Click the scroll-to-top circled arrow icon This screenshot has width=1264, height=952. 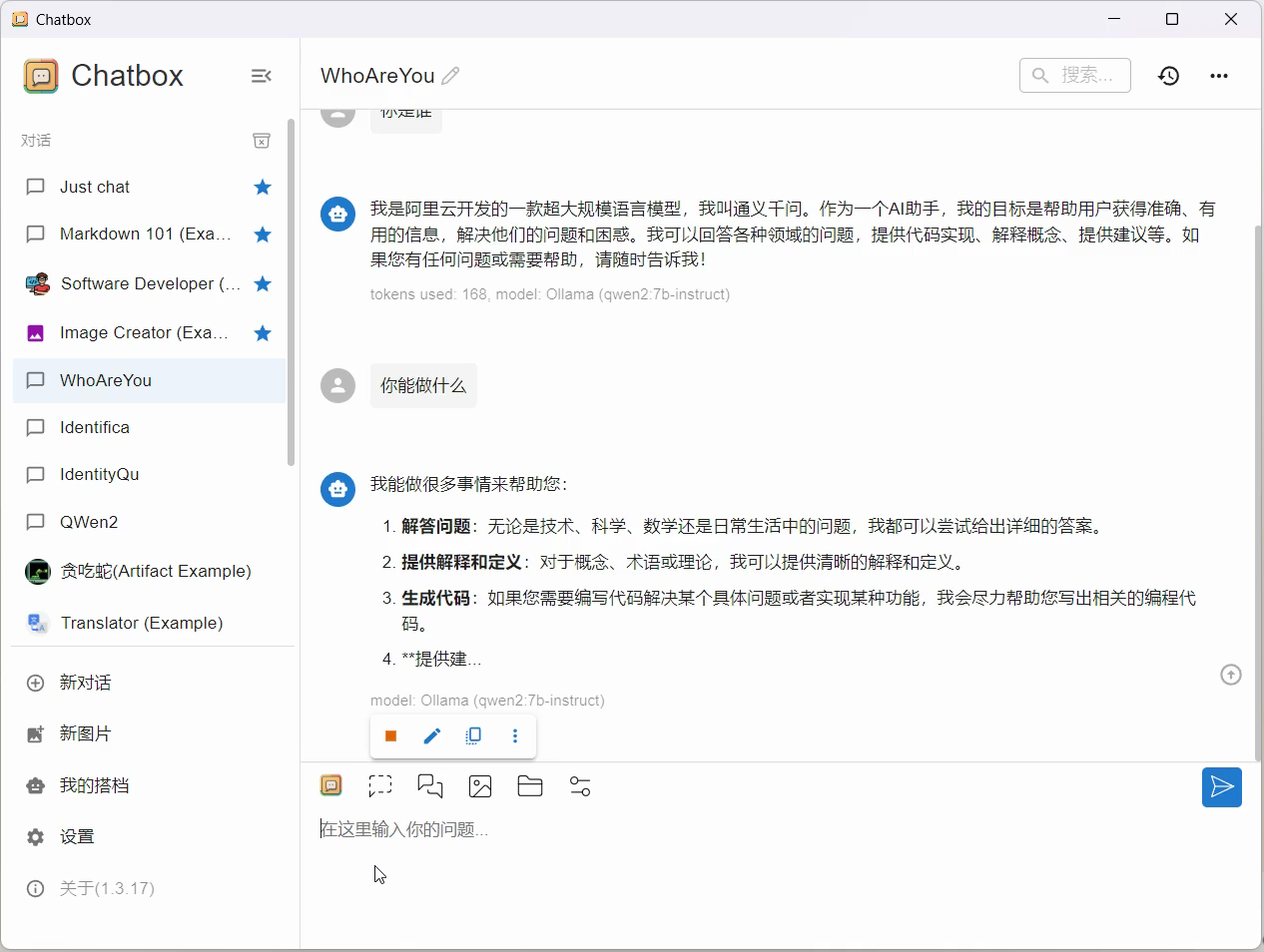(1231, 676)
